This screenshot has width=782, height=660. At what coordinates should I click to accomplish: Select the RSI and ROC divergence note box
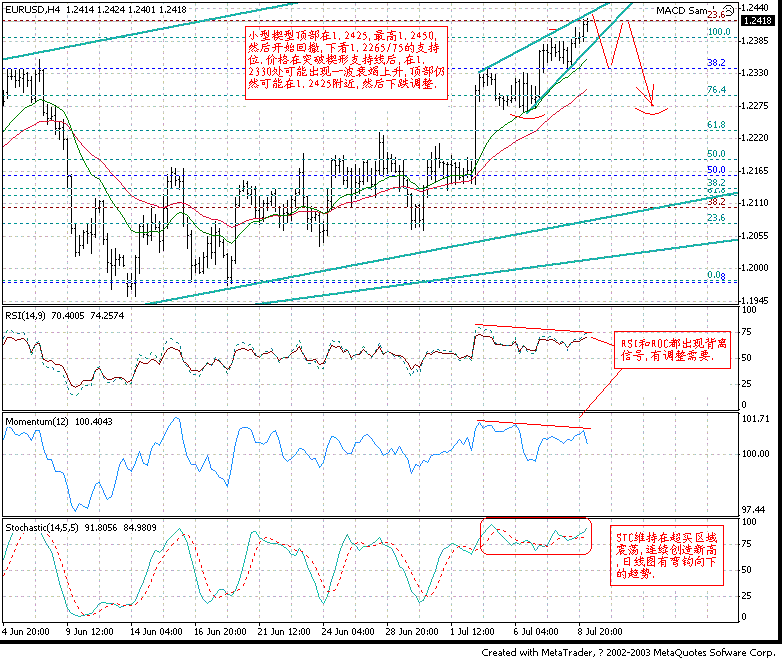[x=672, y=350]
